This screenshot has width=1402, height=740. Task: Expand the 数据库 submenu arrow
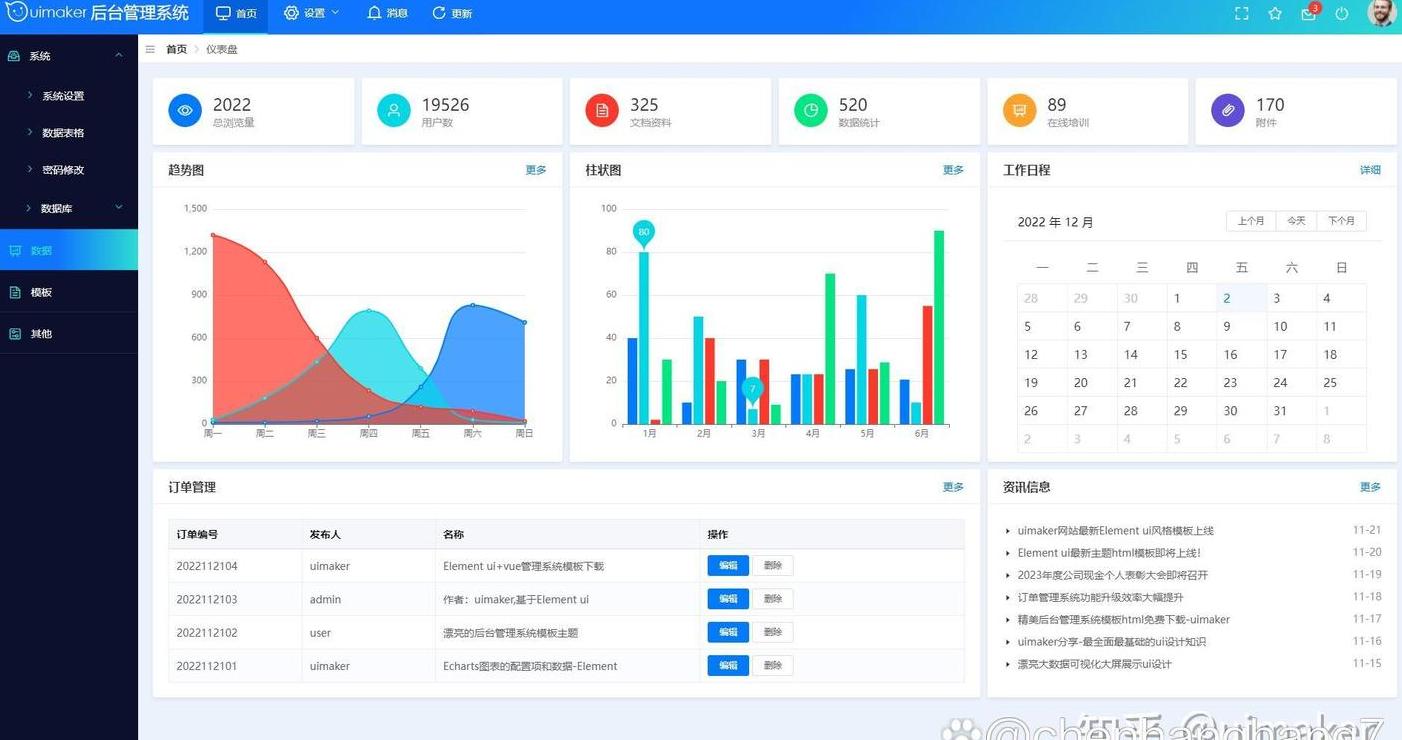[x=119, y=207]
